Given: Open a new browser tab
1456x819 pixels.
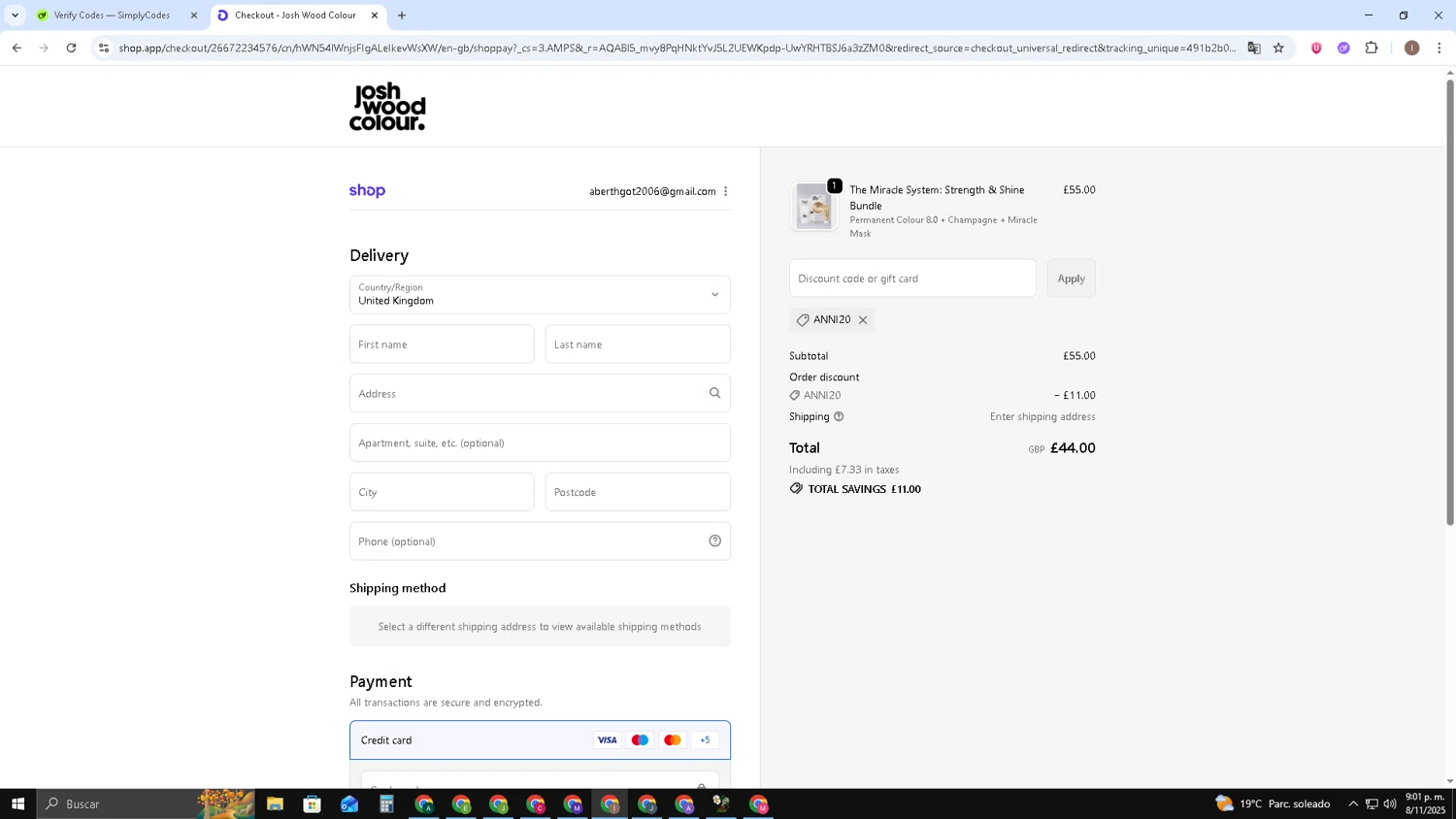Looking at the screenshot, I should [x=402, y=16].
